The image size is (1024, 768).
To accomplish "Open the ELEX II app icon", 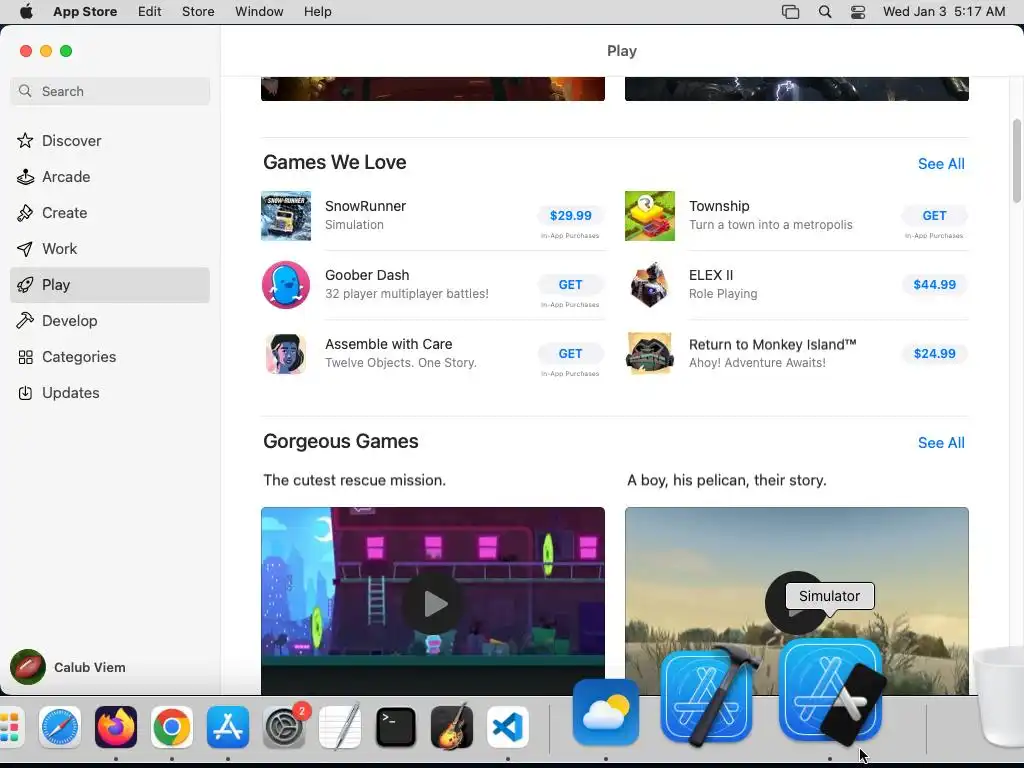I will click(x=650, y=285).
